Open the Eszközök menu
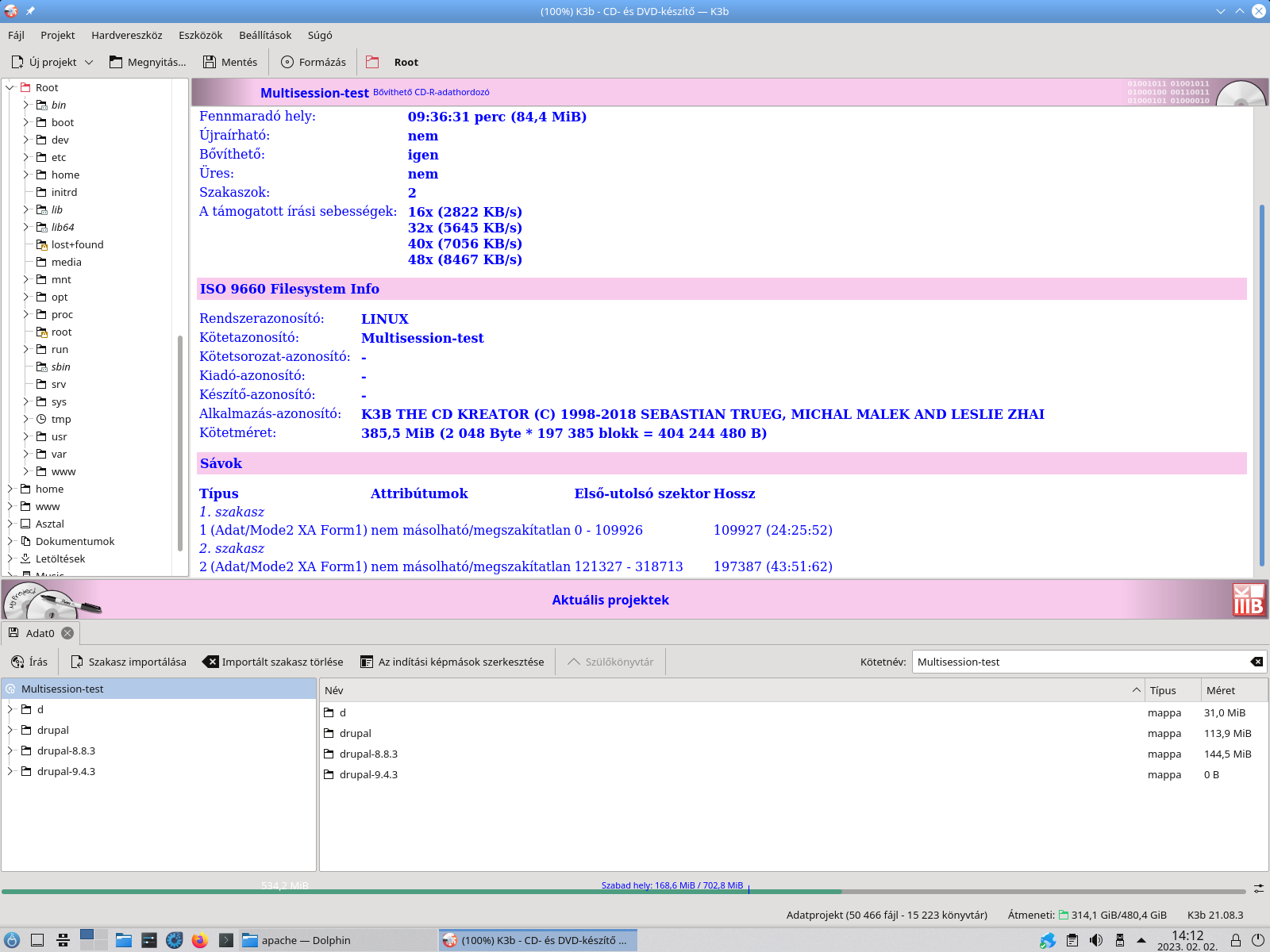1270x952 pixels. [200, 35]
